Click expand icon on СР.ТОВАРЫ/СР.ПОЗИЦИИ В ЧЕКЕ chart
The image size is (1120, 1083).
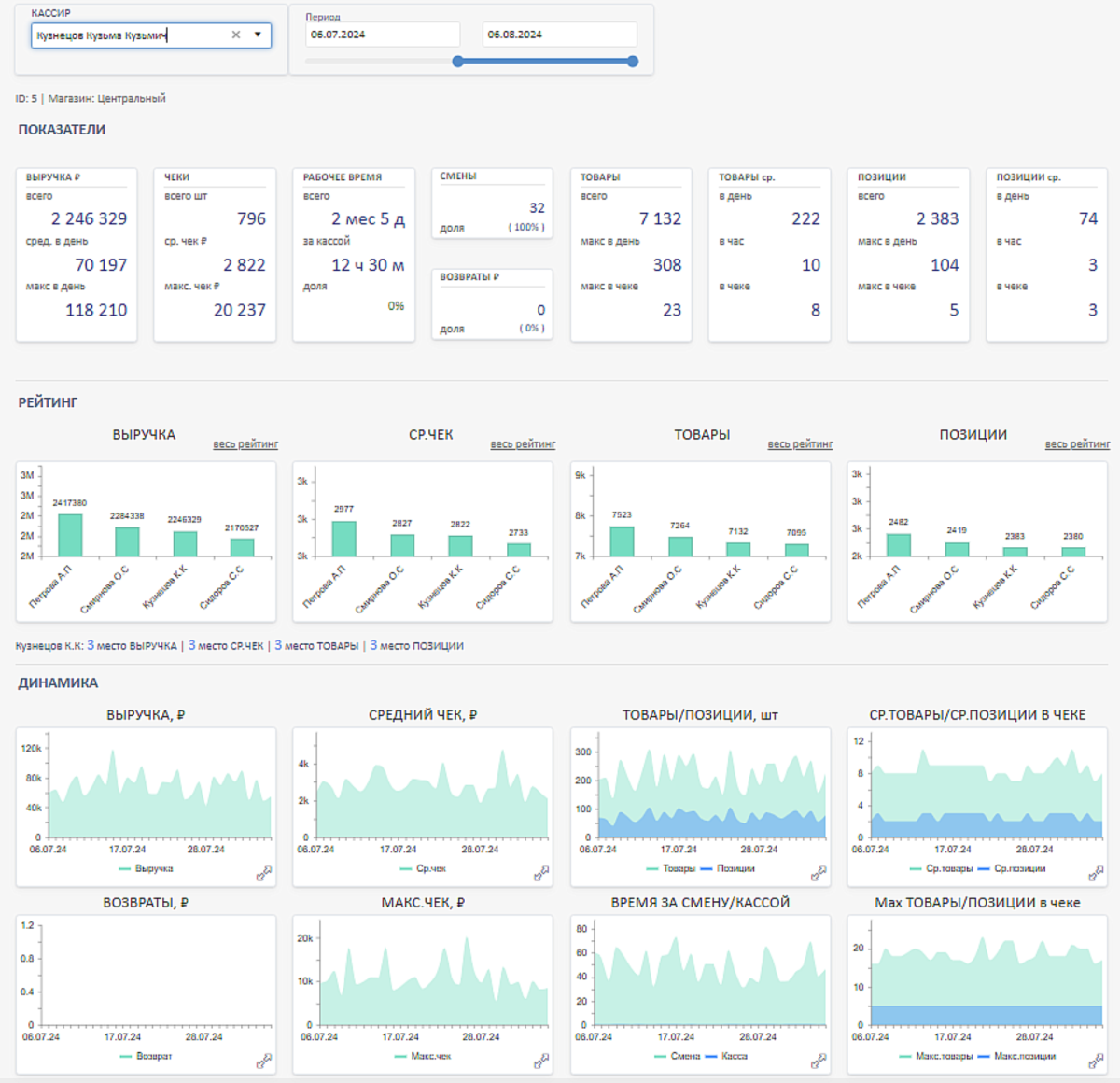1096,874
